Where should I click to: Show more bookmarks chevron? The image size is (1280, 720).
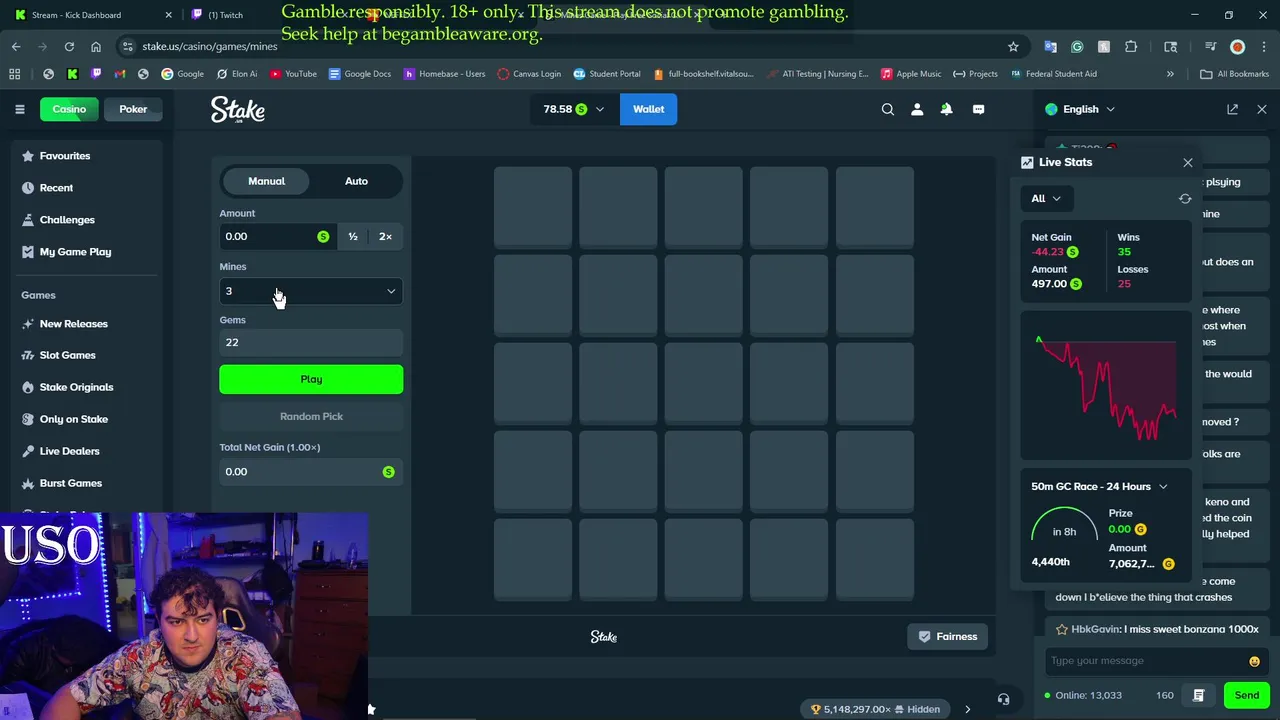(1170, 74)
